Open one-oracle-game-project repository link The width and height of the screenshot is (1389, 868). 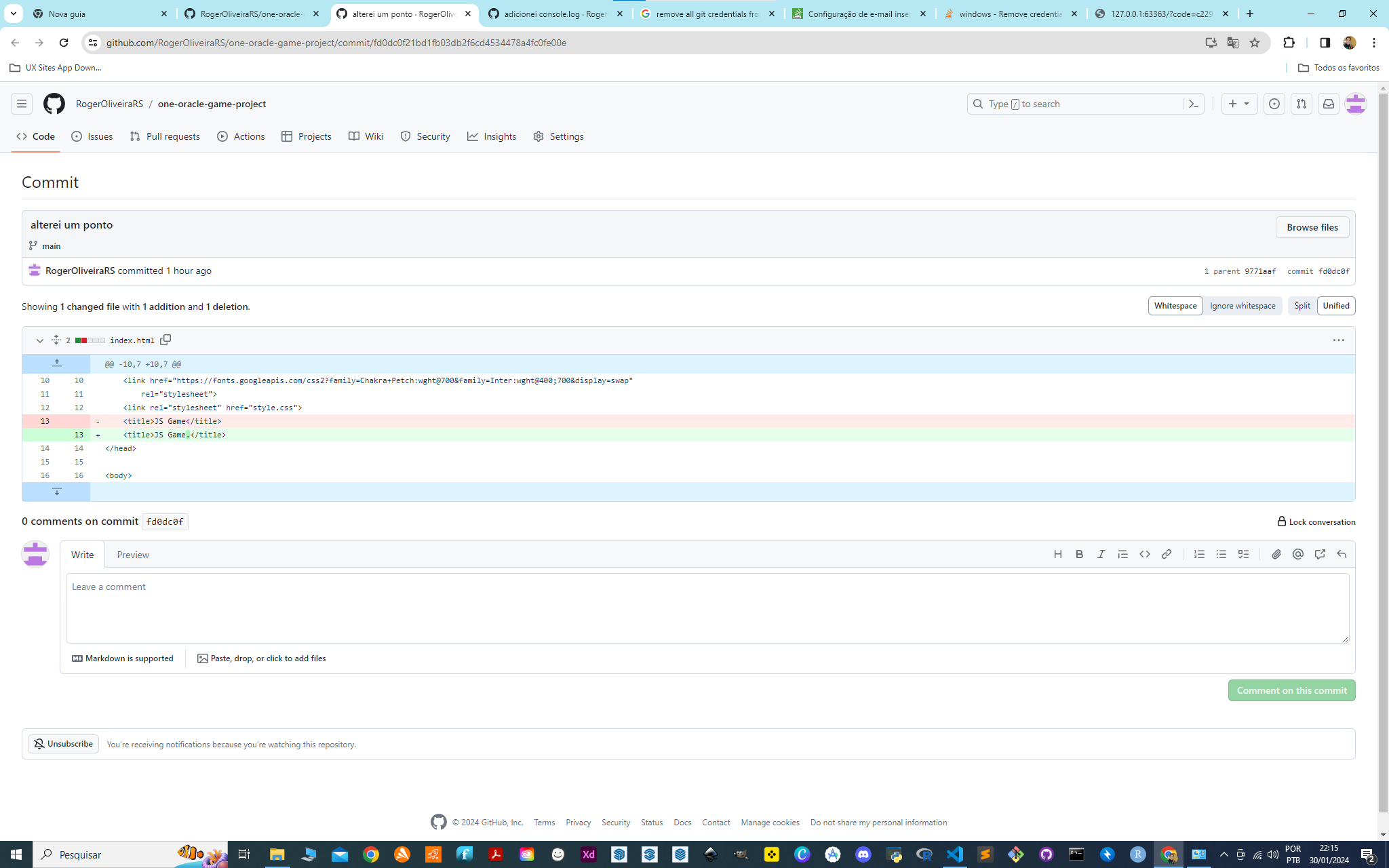pyautogui.click(x=212, y=104)
